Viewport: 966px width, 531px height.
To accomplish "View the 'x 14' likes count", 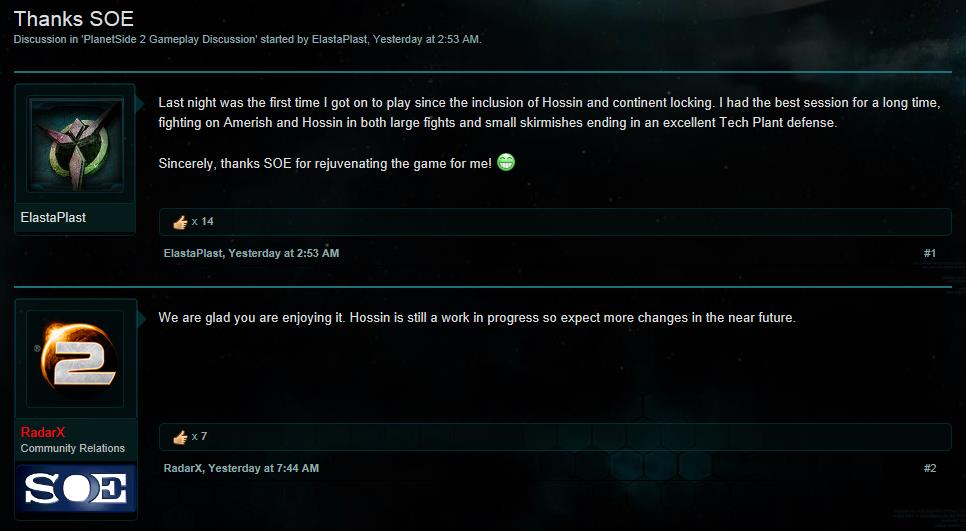I will pyautogui.click(x=203, y=222).
